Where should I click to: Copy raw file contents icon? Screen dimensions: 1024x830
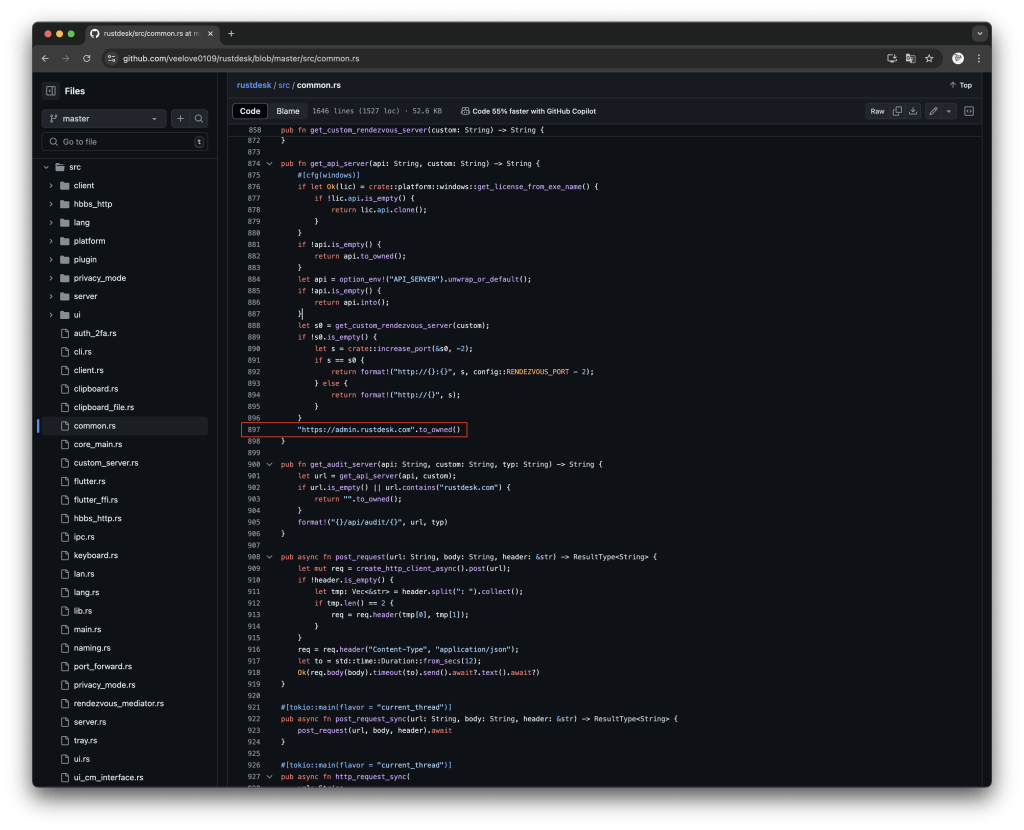(897, 111)
